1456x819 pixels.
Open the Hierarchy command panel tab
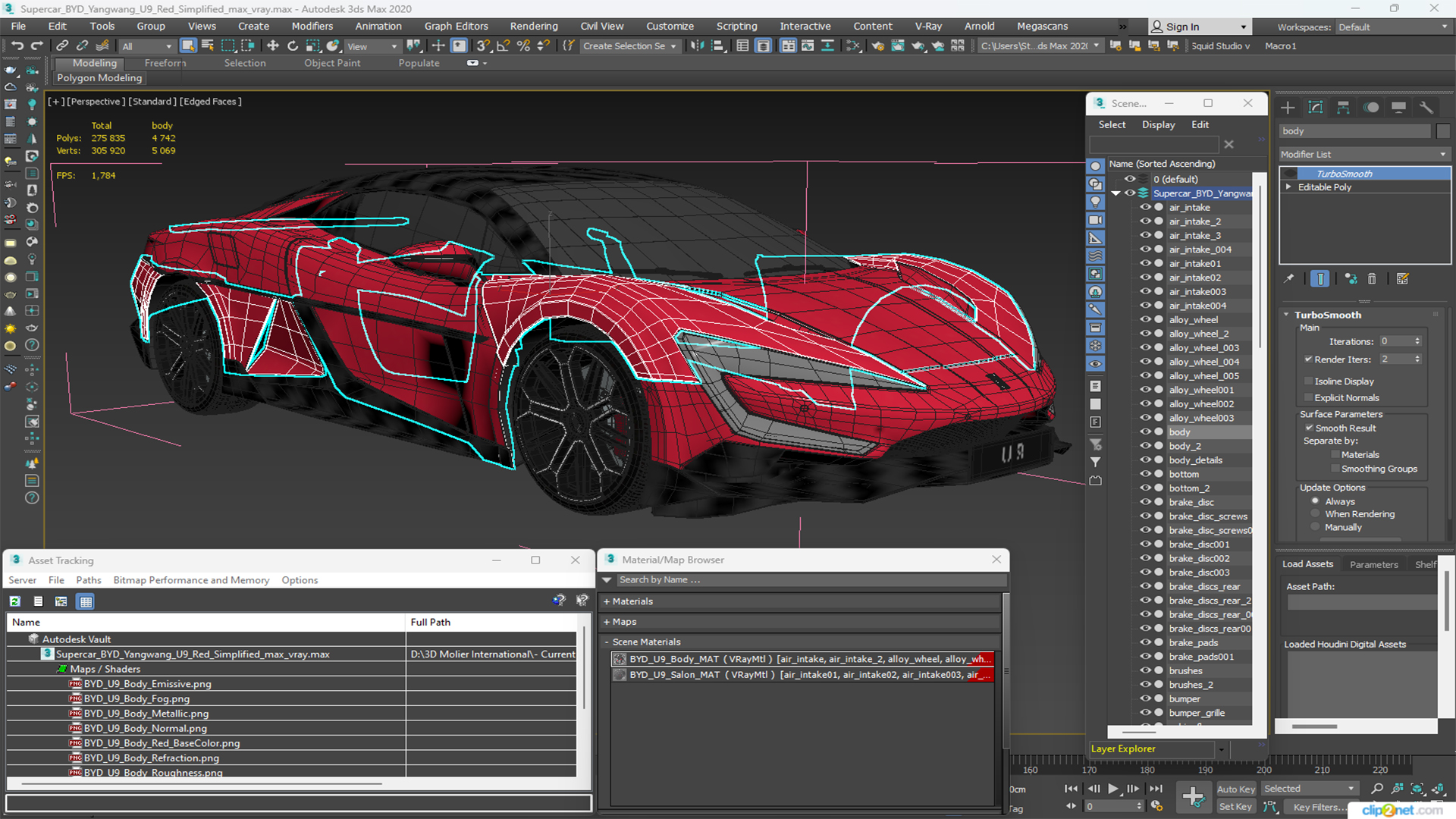pos(1343,108)
